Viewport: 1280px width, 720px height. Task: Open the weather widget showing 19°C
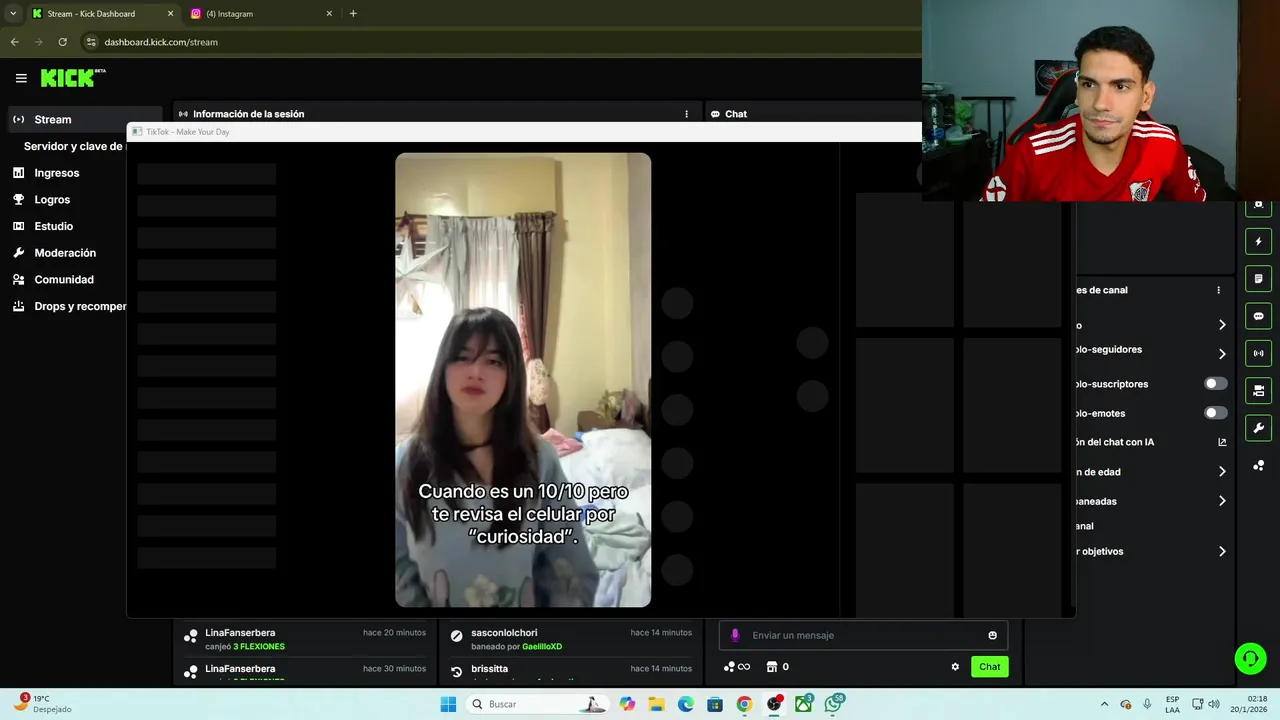click(44, 704)
